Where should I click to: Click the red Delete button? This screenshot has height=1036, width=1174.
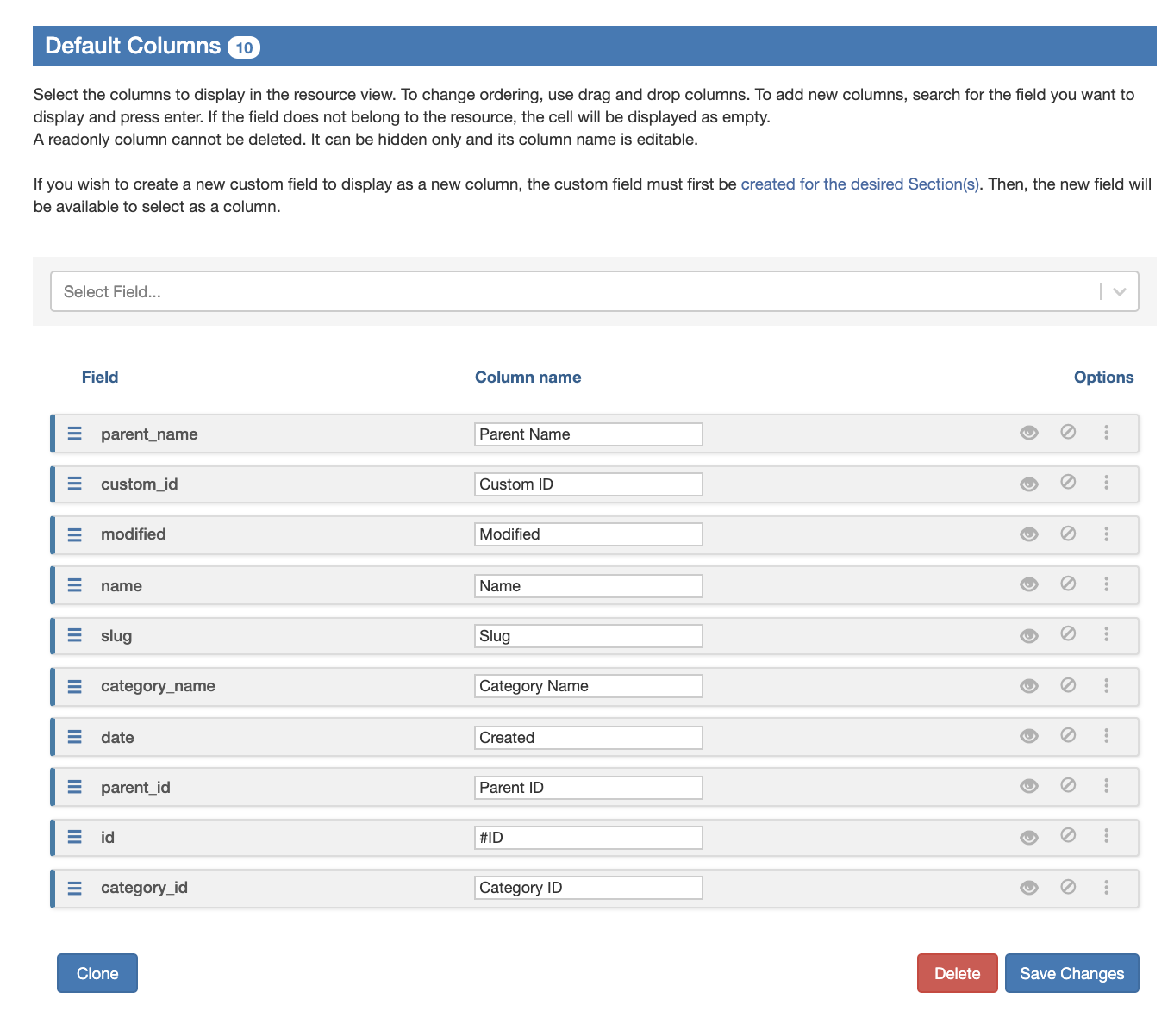pyautogui.click(x=957, y=973)
